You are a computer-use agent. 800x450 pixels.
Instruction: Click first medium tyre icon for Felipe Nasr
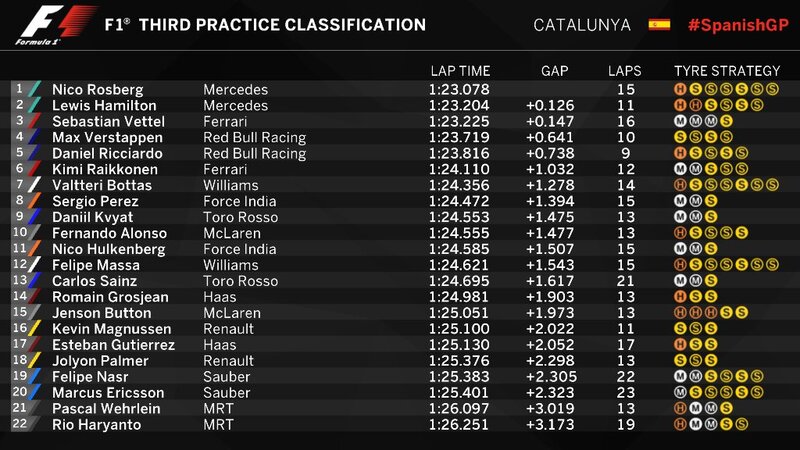click(680, 377)
